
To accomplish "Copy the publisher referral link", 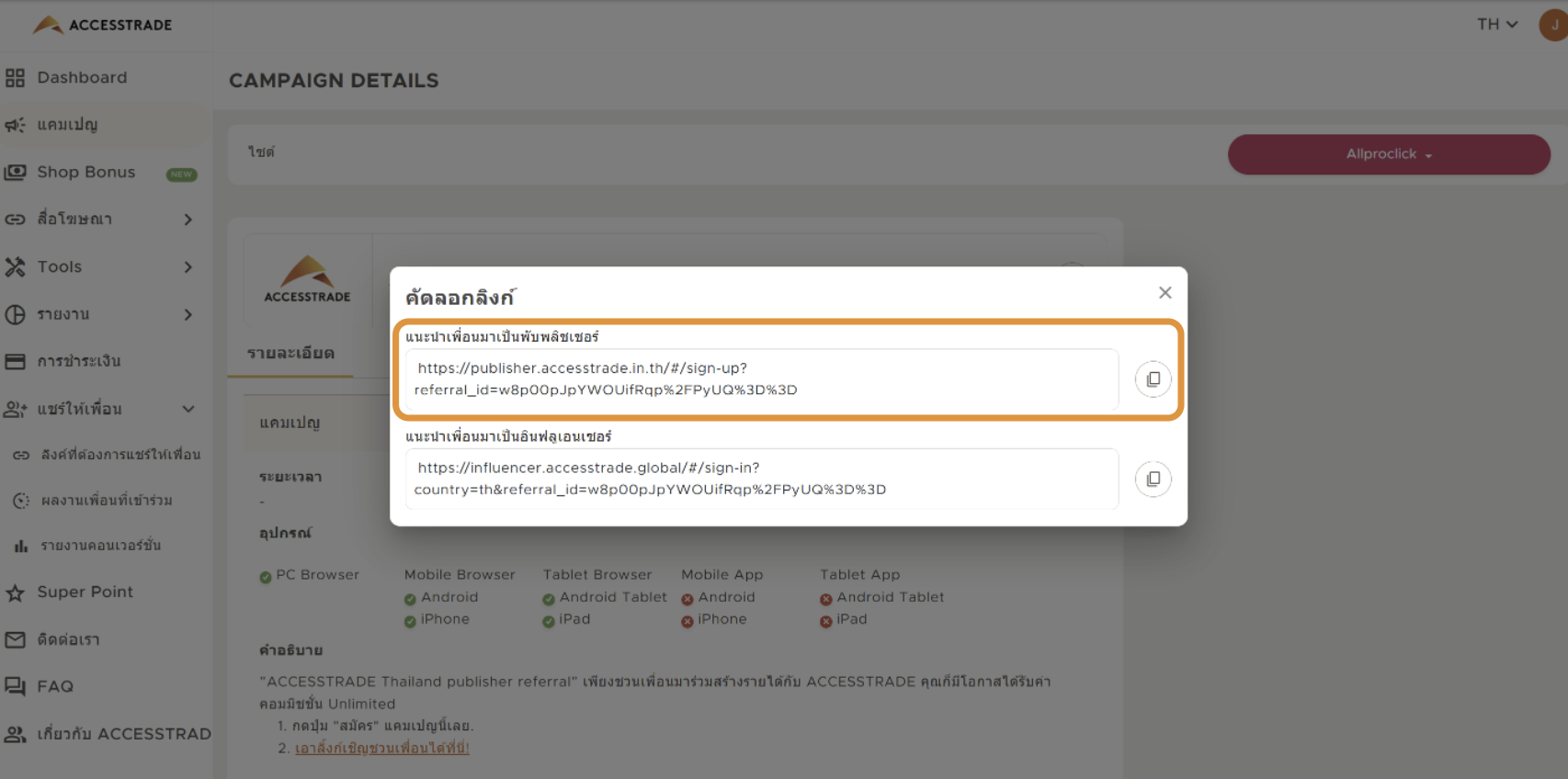I will pyautogui.click(x=1153, y=379).
